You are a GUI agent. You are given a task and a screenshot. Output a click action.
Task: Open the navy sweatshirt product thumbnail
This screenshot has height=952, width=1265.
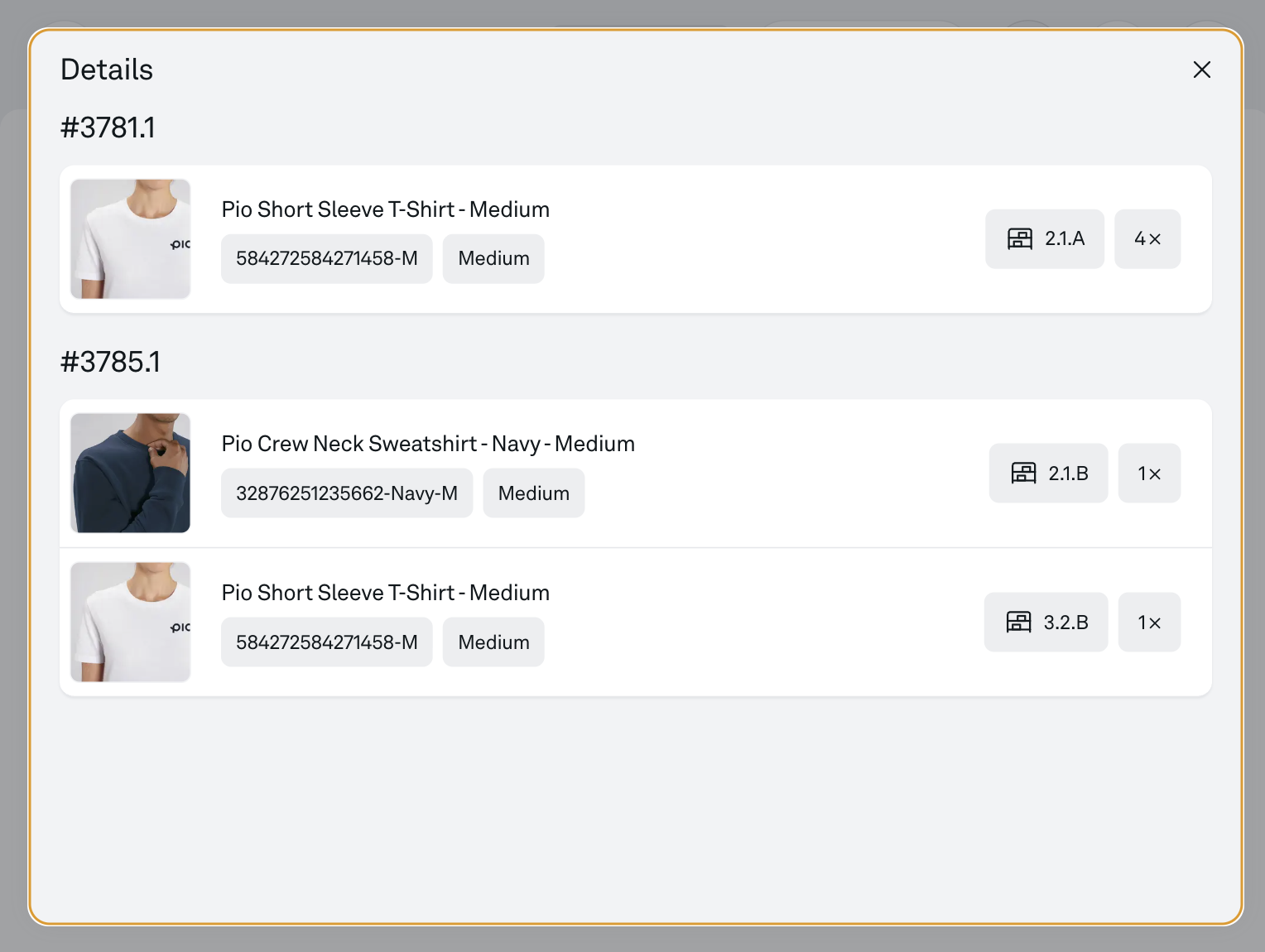click(131, 474)
